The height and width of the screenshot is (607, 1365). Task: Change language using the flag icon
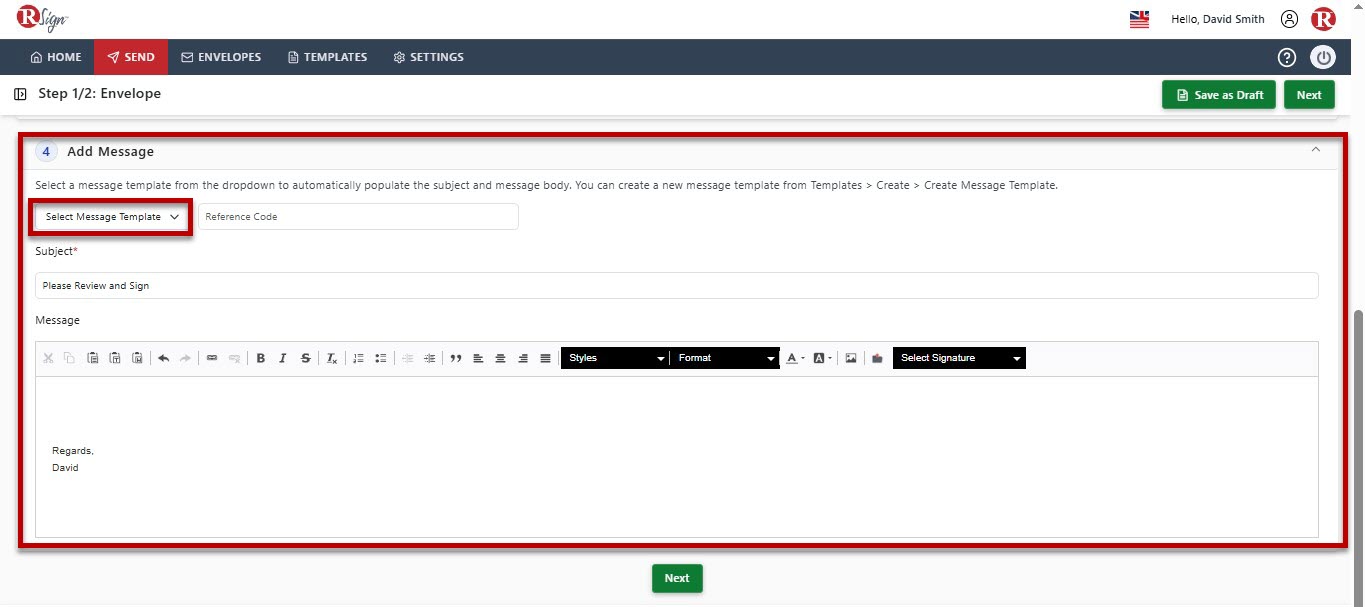click(x=1139, y=19)
